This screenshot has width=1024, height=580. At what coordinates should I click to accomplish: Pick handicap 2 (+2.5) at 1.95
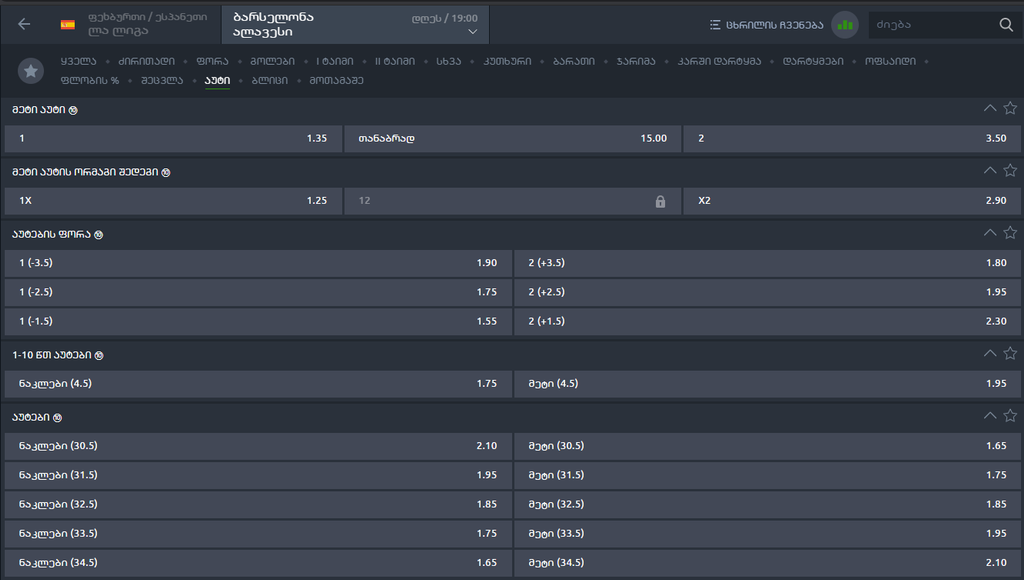click(x=767, y=293)
